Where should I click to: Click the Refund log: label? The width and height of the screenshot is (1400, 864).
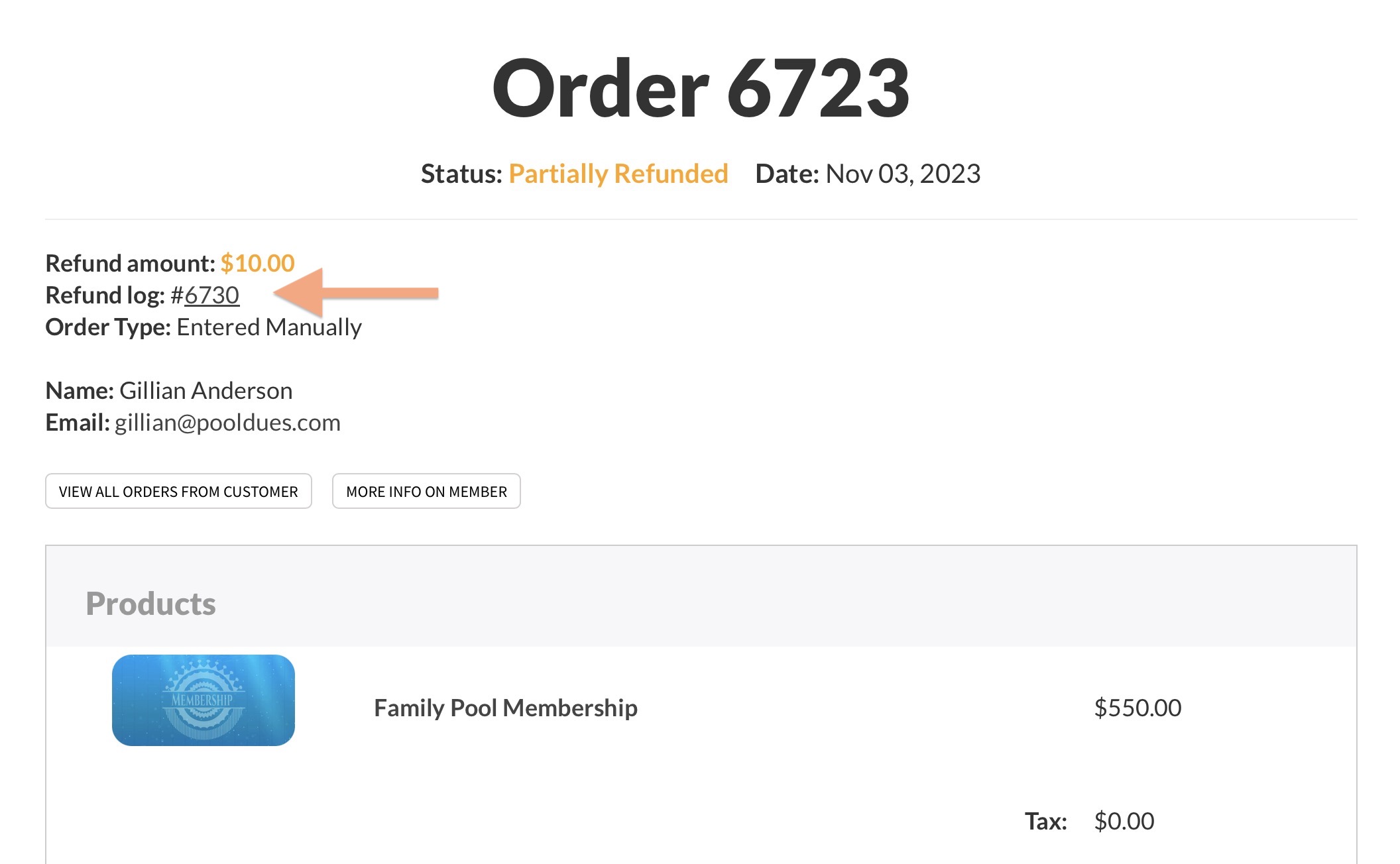pos(105,296)
